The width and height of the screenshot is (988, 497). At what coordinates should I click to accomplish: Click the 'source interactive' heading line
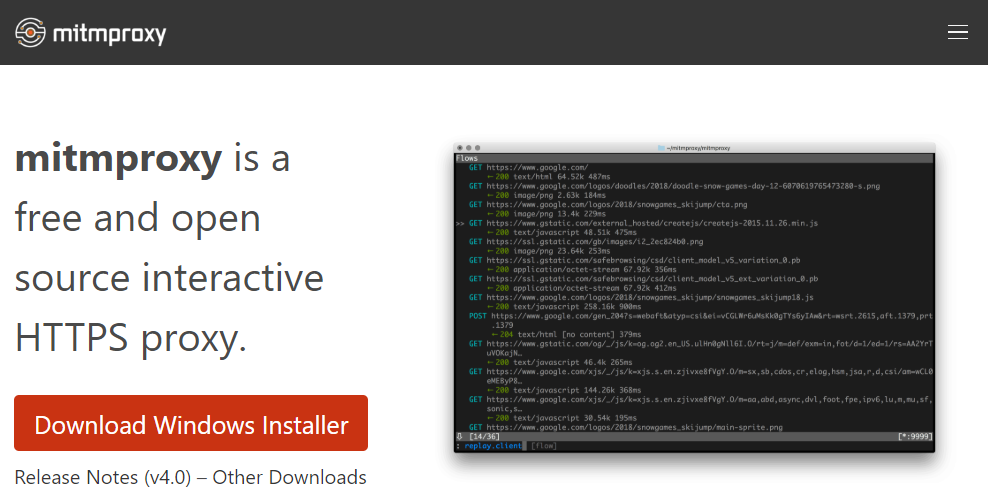(x=169, y=278)
